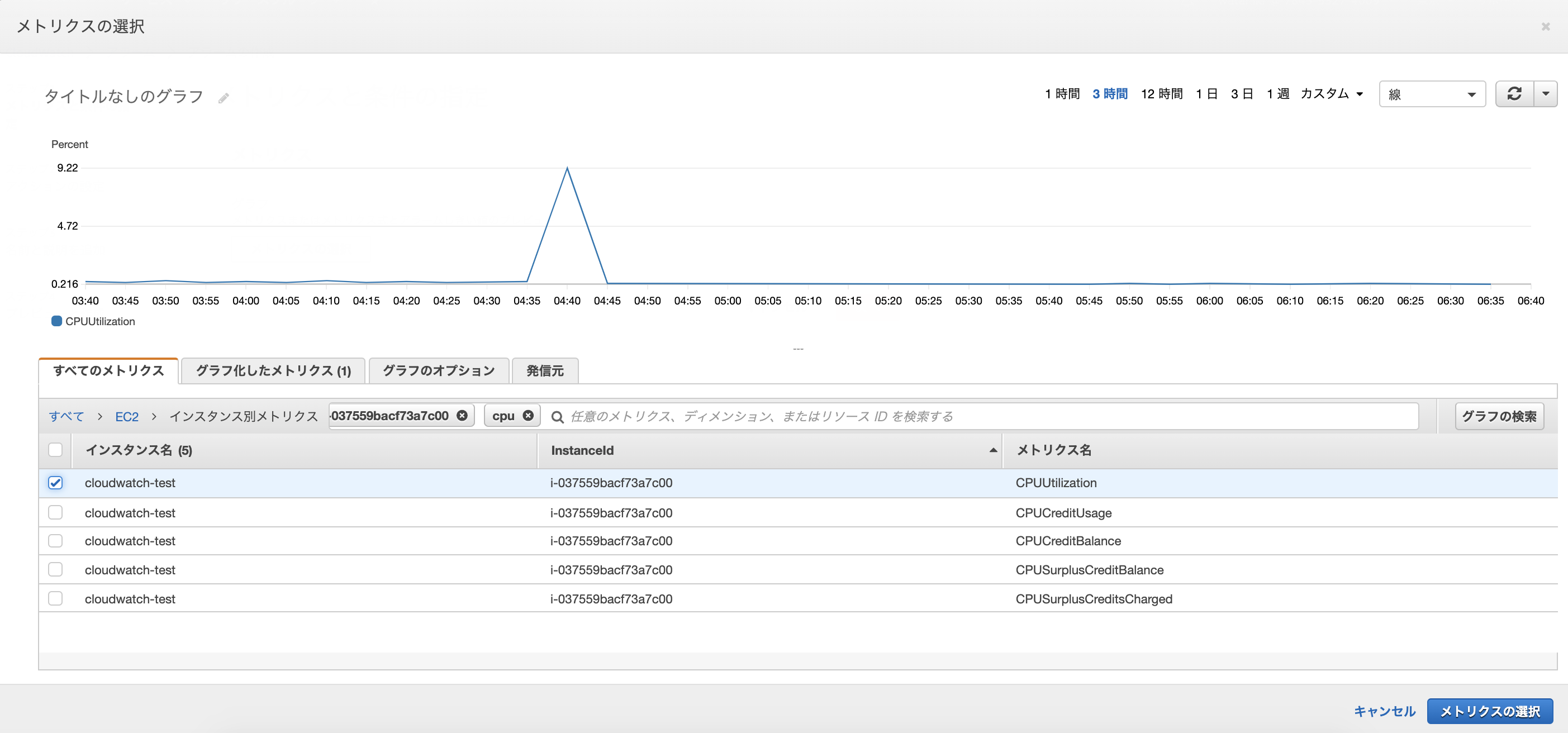Click the CPUCreditUsage metric name cell
The height and width of the screenshot is (733, 1568).
pos(1063,513)
